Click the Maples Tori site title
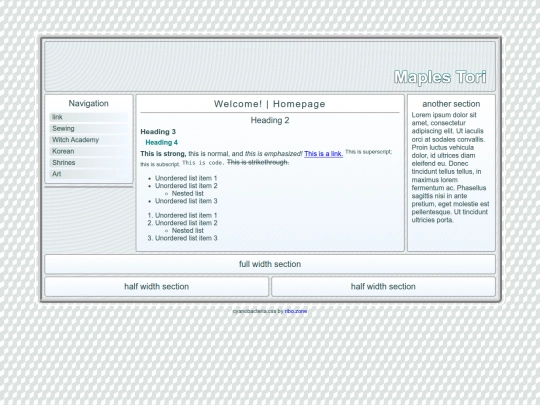Screen dimensions: 540x405 tap(440, 77)
